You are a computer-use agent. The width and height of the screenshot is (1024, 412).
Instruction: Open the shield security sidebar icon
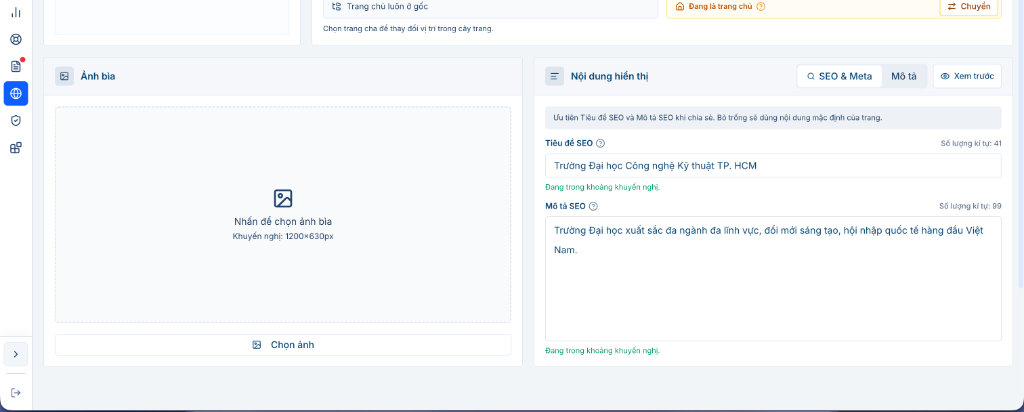[16, 121]
